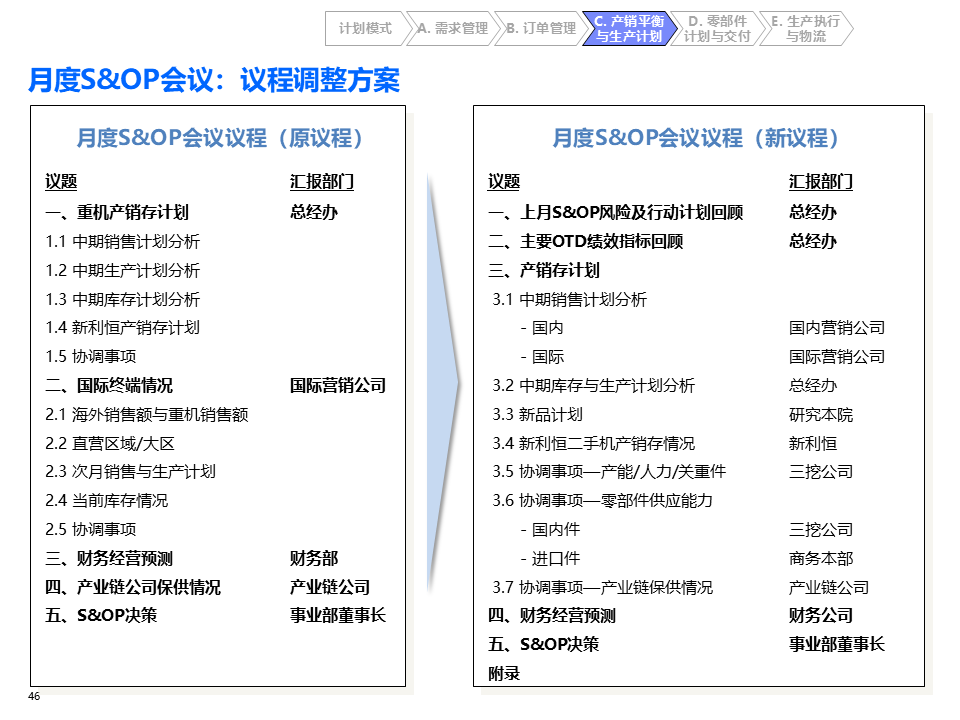Click 五、S&OP决策 in the original agenda

pos(101,615)
